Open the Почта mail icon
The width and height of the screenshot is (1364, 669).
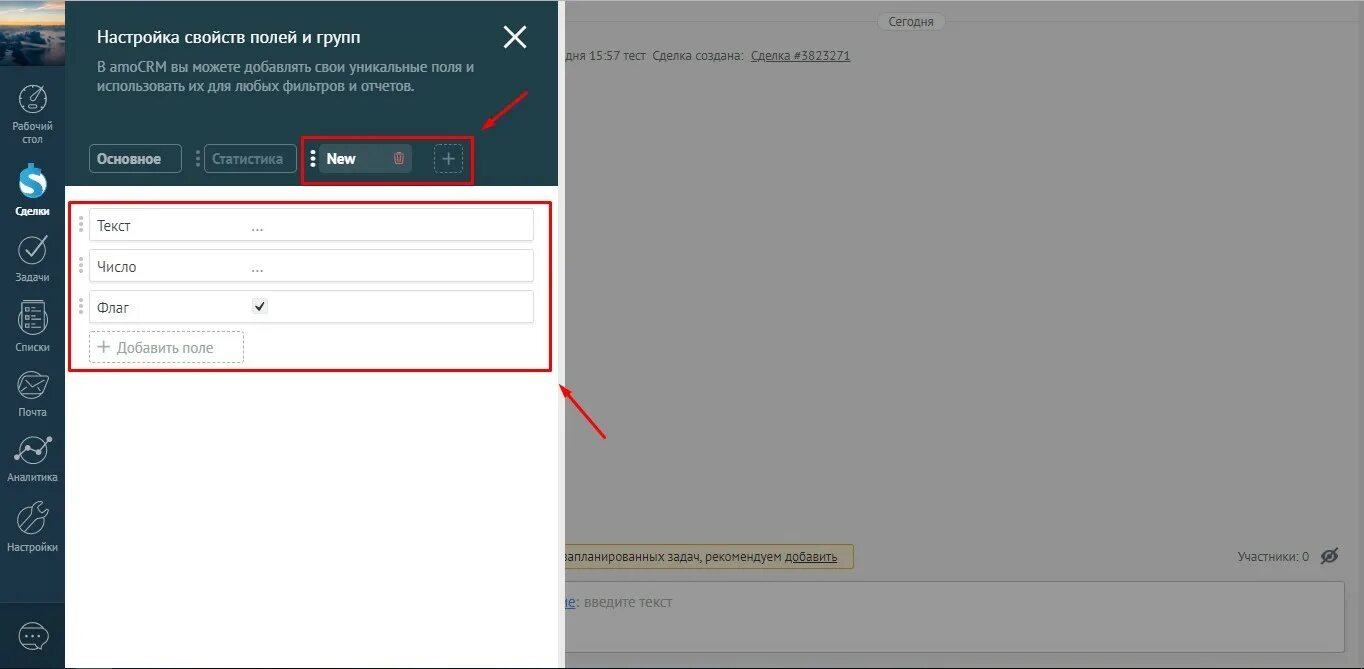pos(33,385)
